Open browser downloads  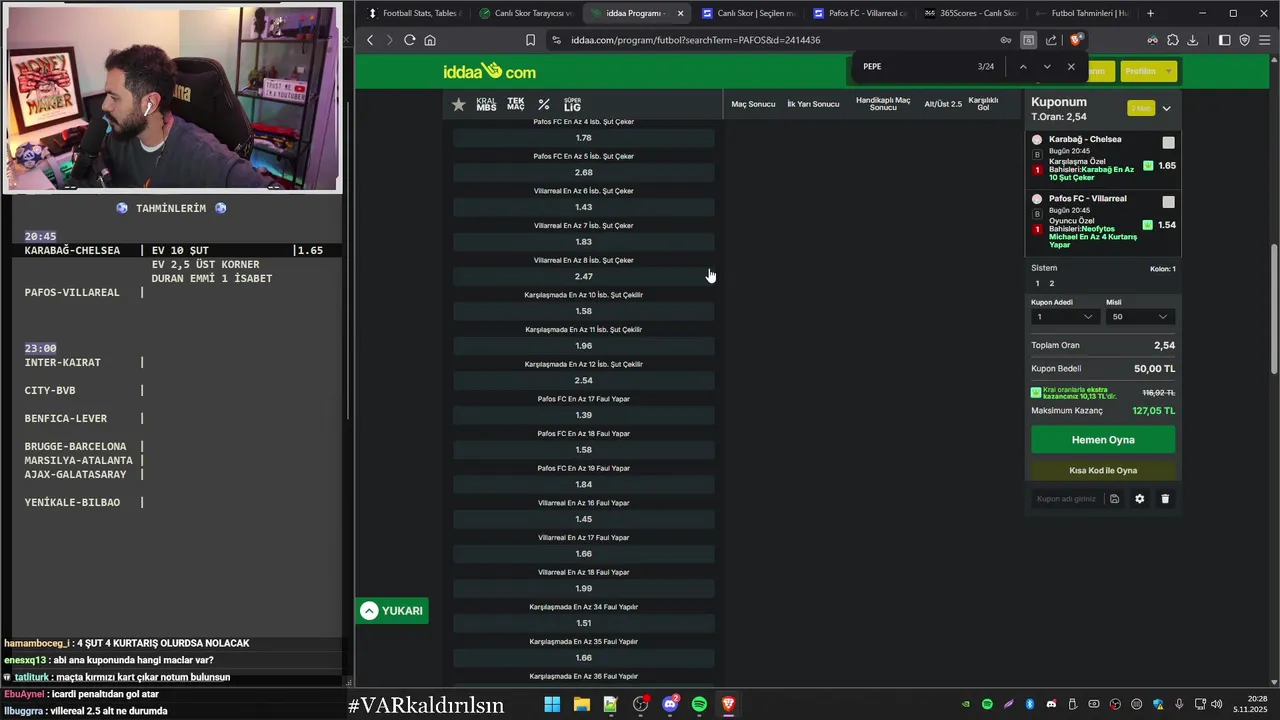pos(1194,40)
